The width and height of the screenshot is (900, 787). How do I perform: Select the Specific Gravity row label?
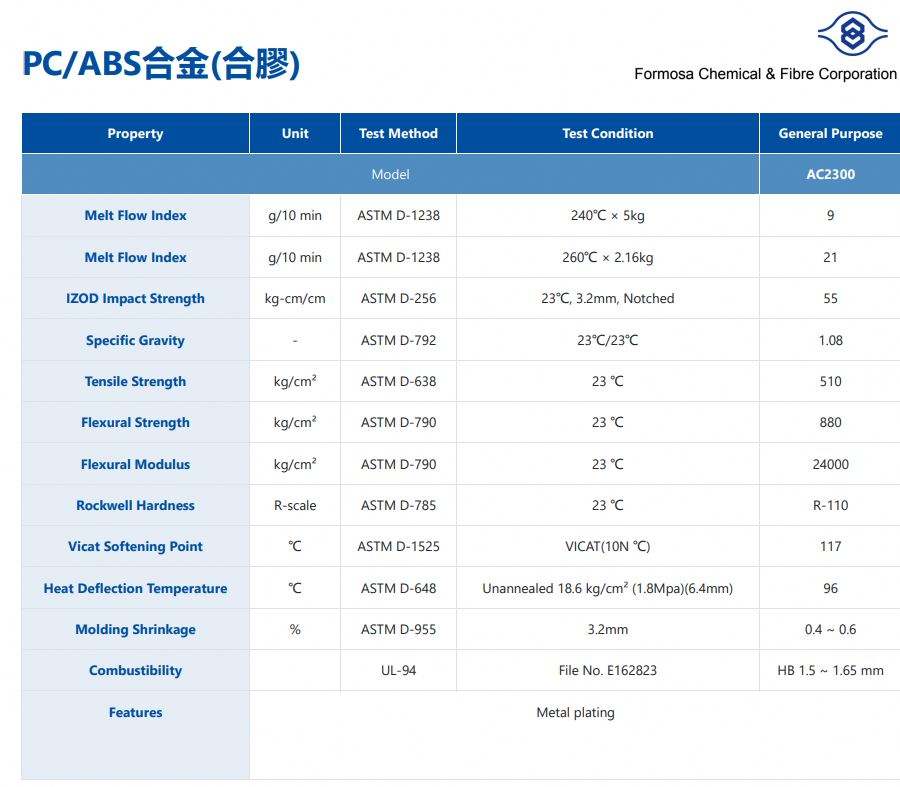pos(135,340)
